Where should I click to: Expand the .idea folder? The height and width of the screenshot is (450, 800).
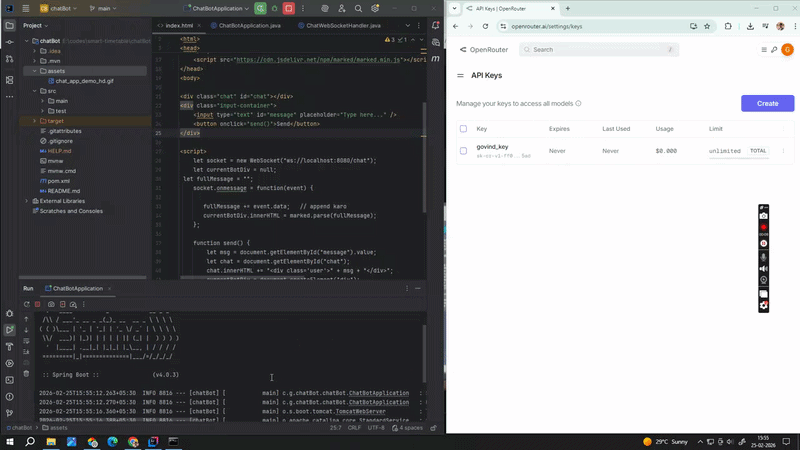point(35,51)
